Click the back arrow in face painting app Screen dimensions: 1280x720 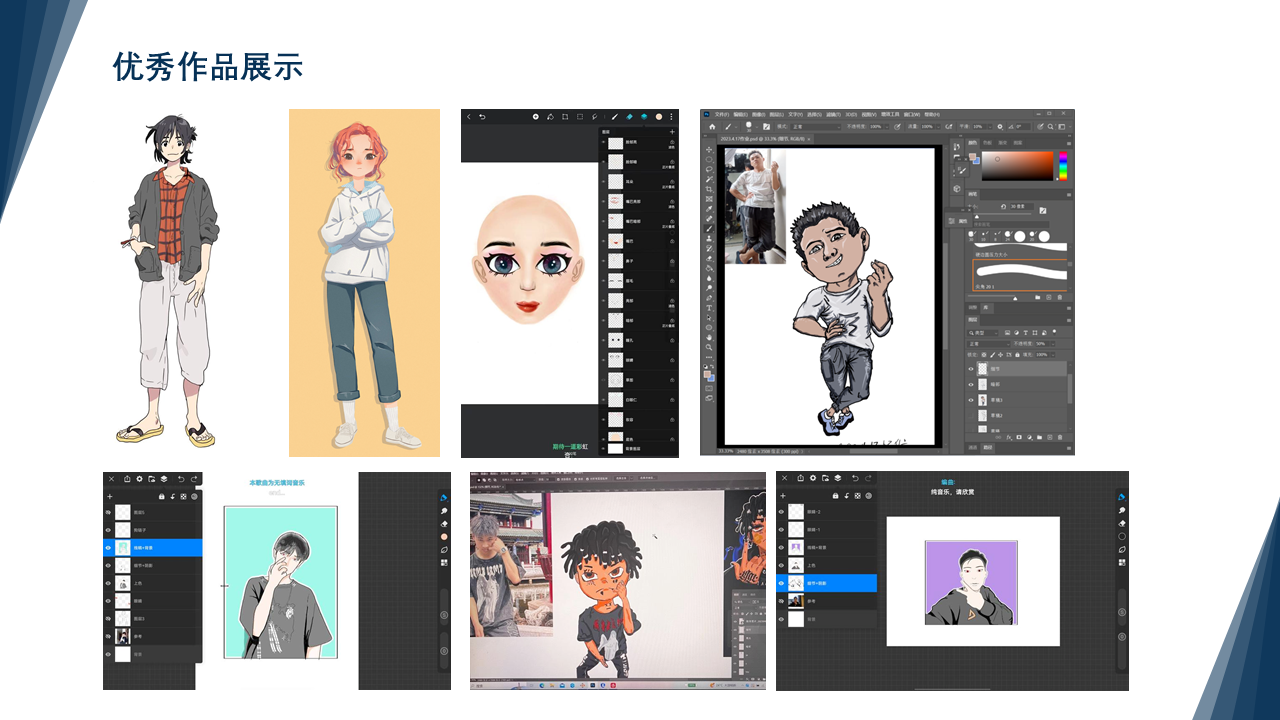(469, 117)
